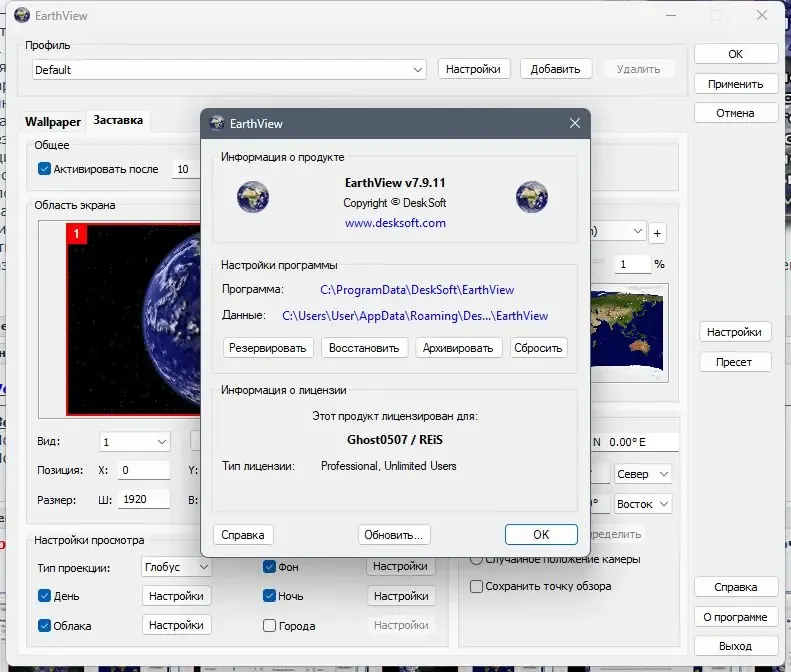Expand the Default profile dropdown

230,70
